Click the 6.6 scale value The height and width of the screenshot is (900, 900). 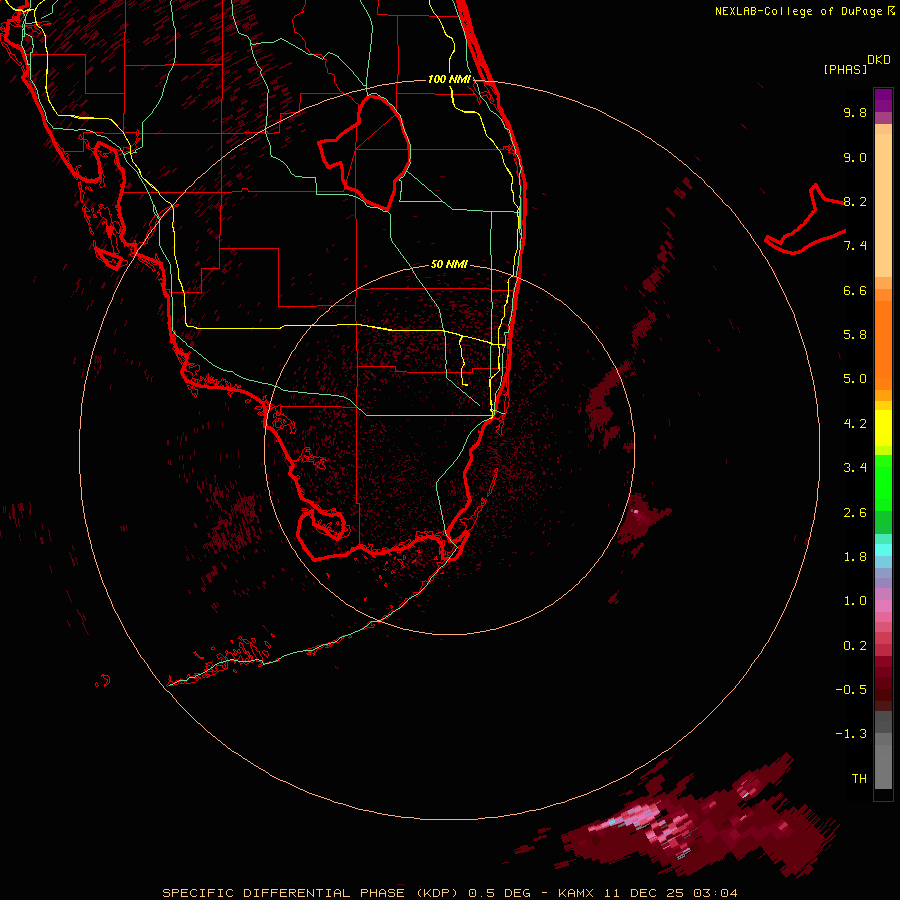pyautogui.click(x=855, y=290)
